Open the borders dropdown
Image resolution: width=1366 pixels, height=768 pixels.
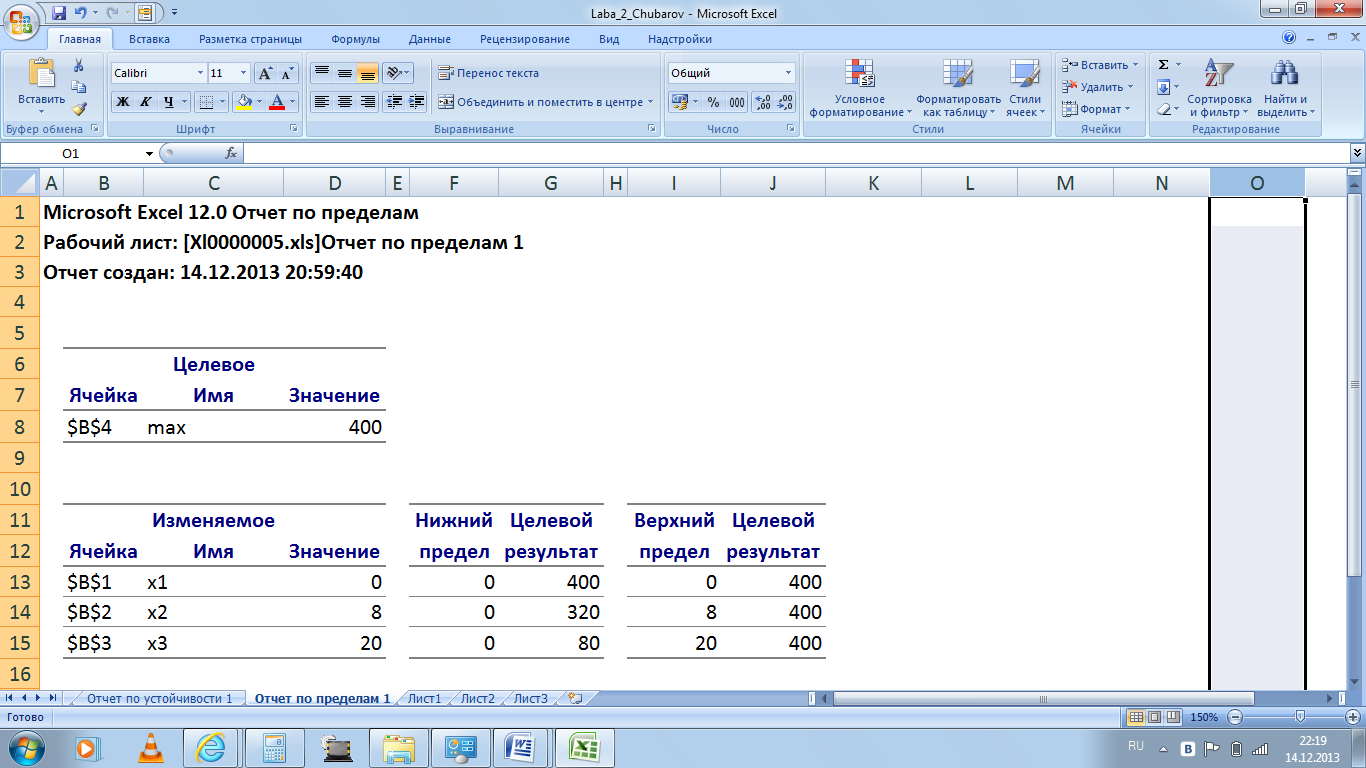point(223,102)
